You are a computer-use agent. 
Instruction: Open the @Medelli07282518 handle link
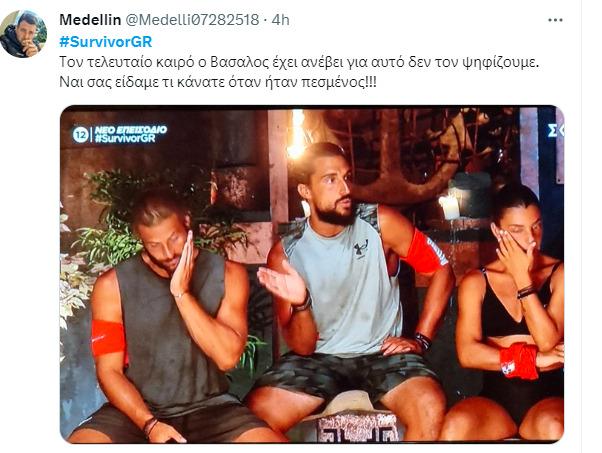192,20
